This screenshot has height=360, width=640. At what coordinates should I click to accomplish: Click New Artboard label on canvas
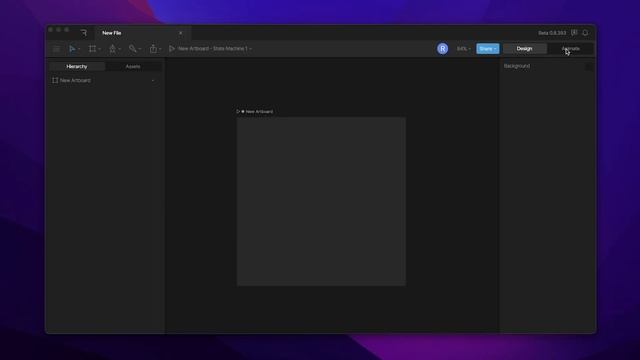[259, 111]
